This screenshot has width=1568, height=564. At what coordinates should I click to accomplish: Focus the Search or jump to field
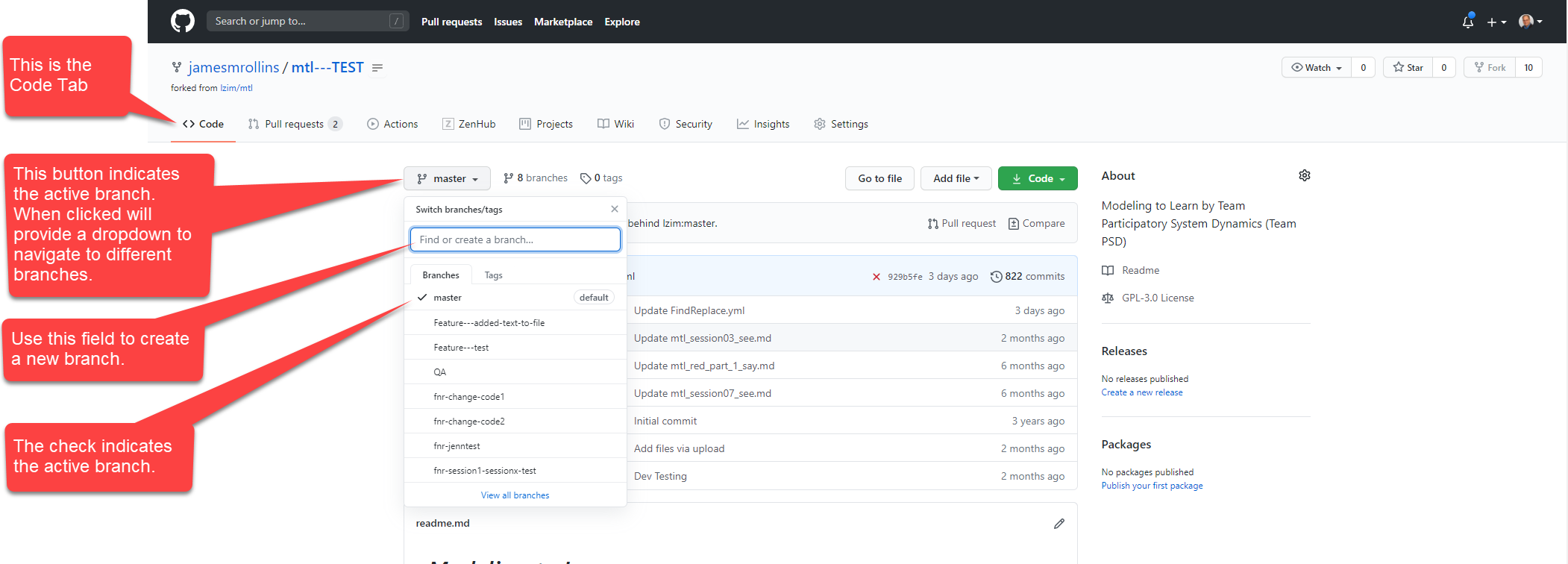point(307,21)
